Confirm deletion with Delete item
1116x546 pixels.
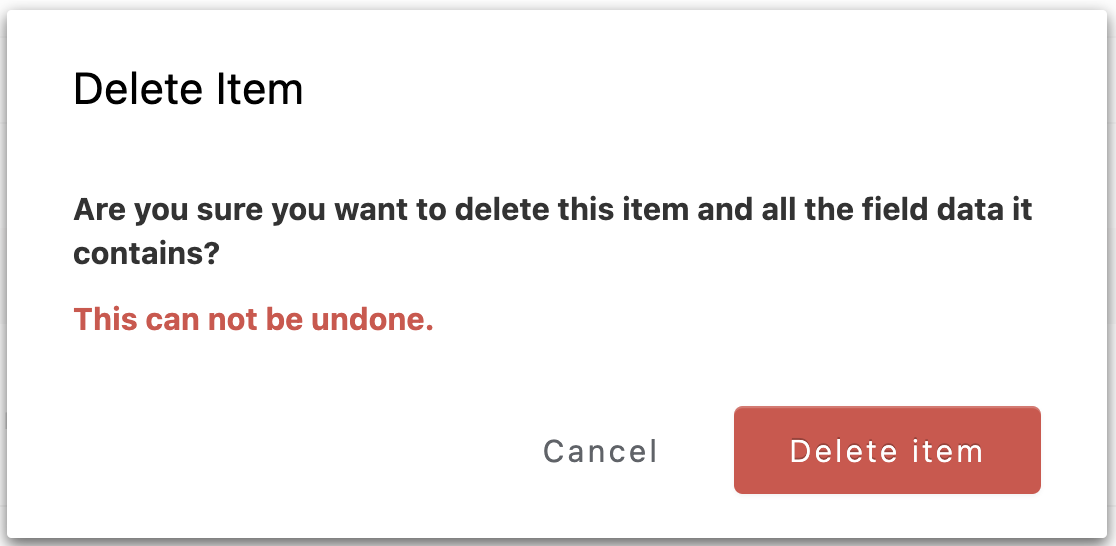887,450
